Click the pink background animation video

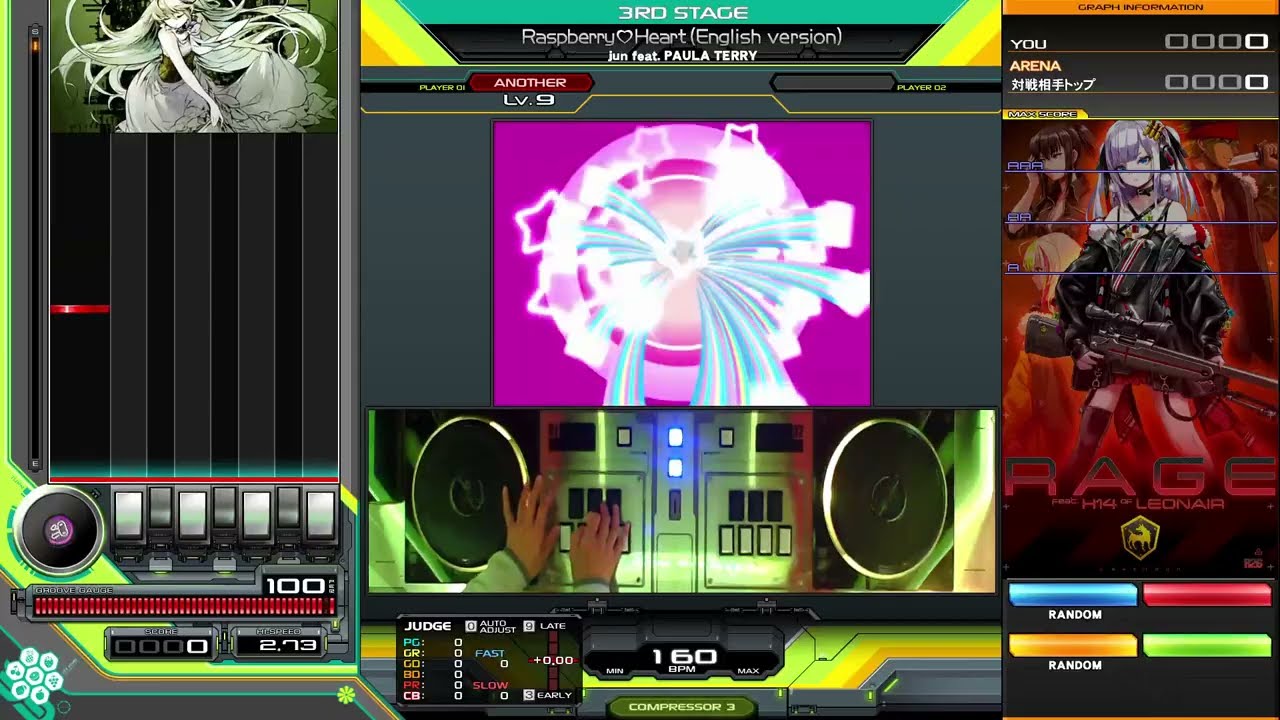tap(682, 263)
